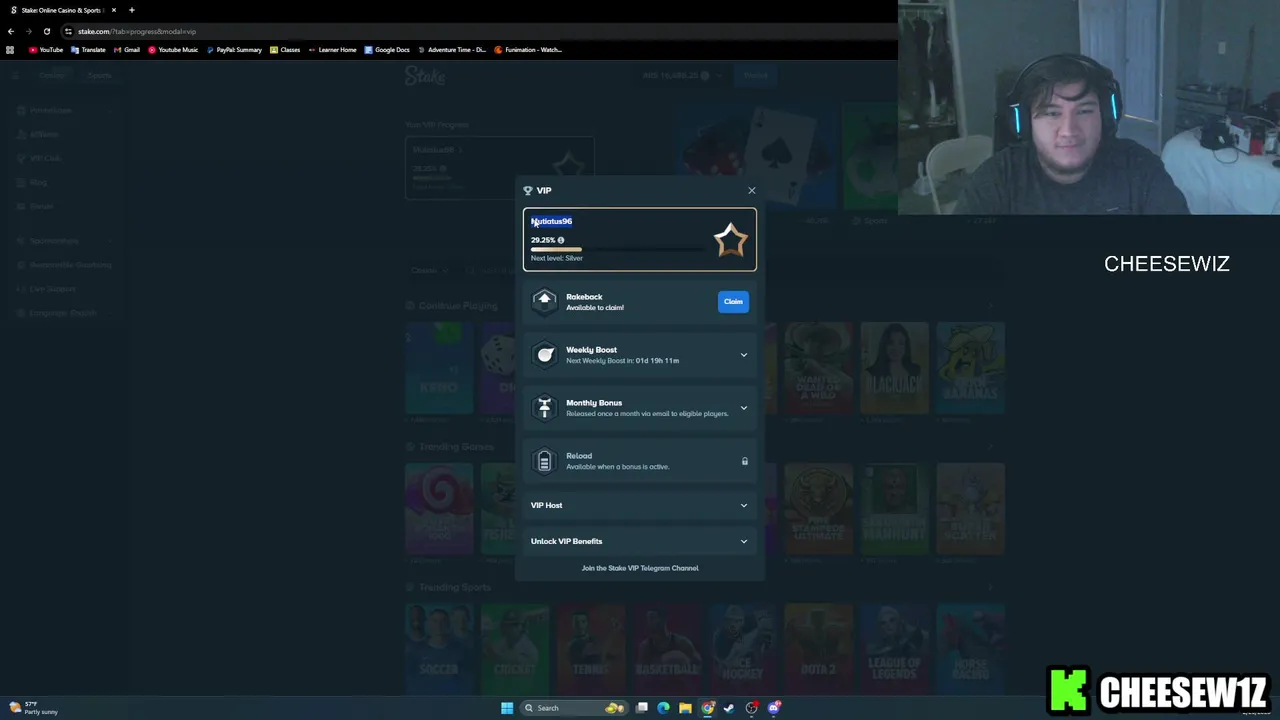This screenshot has width=1280, height=720.
Task: Open the Classes bookmark
Action: pos(285,49)
